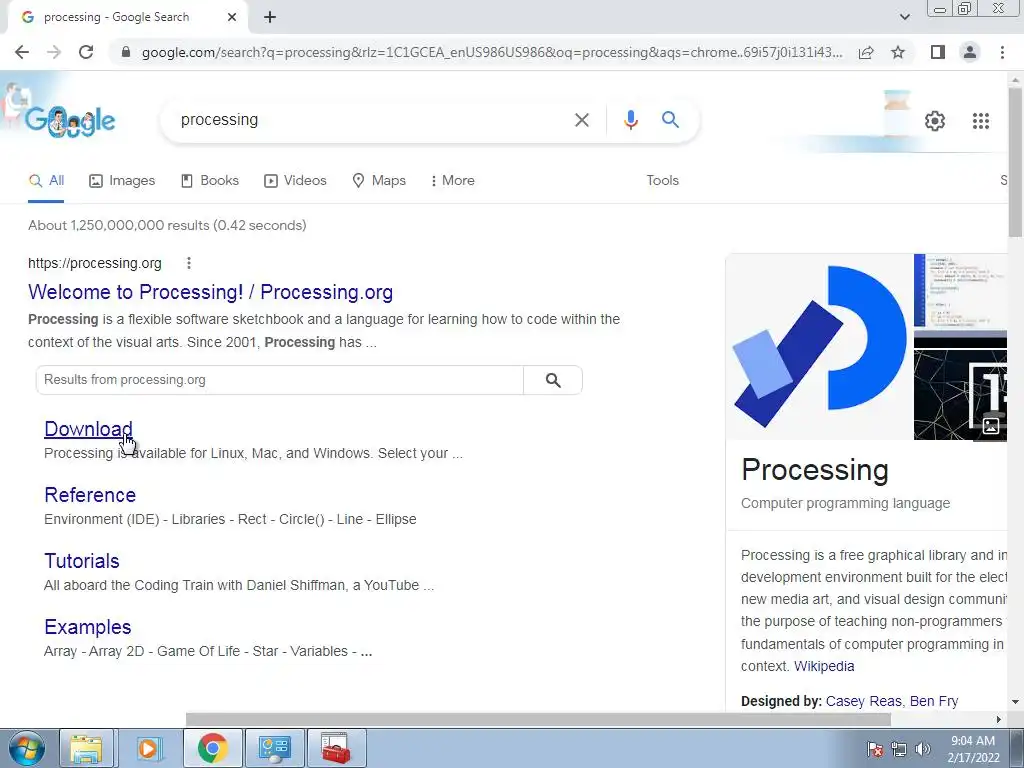Switch to Maps results tab
The width and height of the screenshot is (1024, 768).
coord(379,181)
